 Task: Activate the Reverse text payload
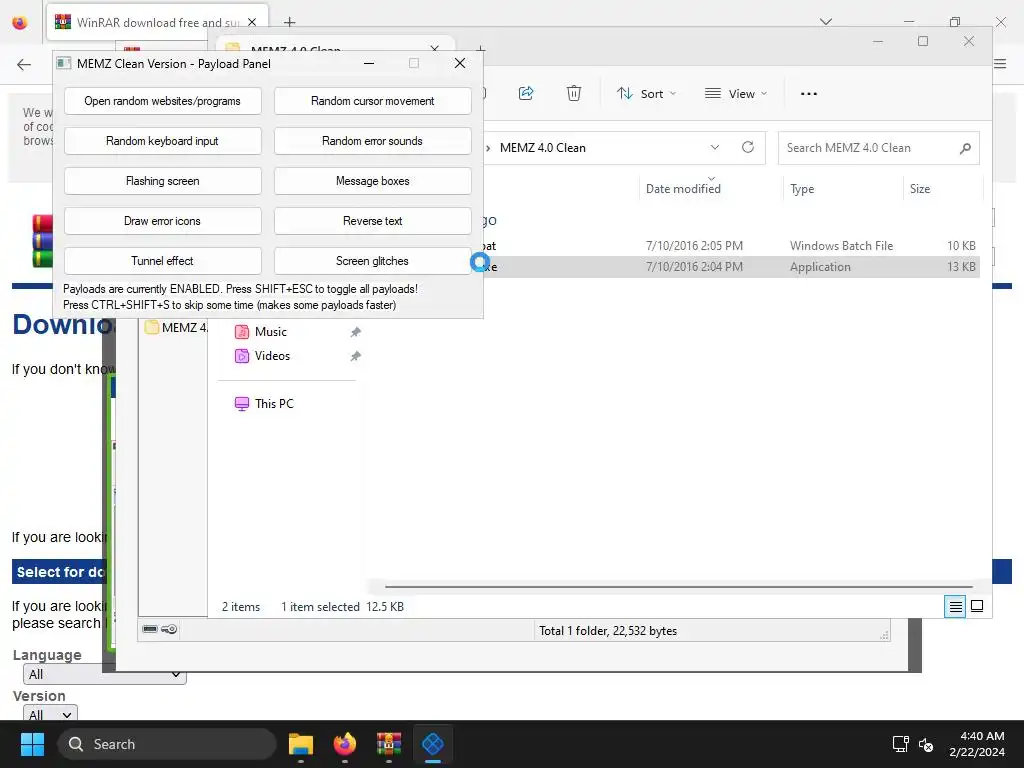pyautogui.click(x=372, y=221)
